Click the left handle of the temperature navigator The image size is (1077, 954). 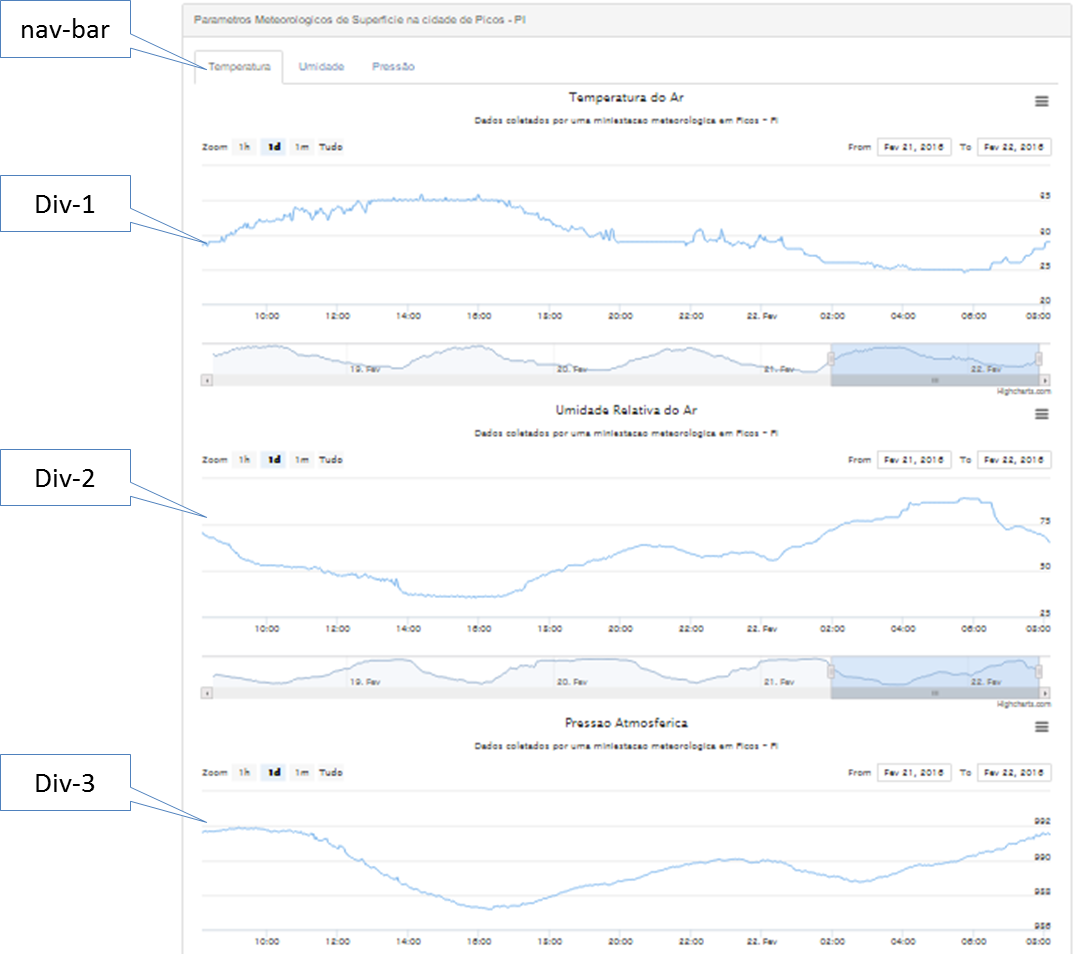tap(830, 359)
